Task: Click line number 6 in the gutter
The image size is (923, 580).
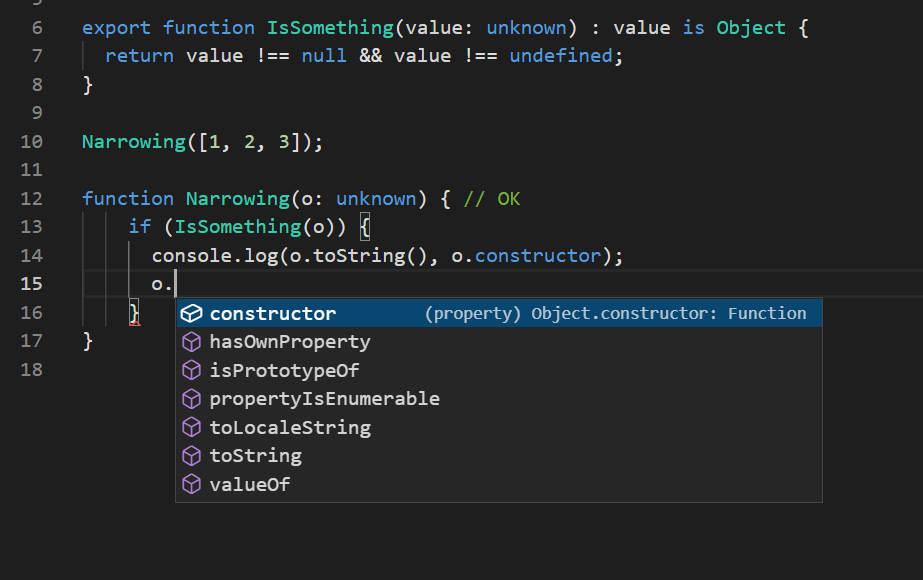Action: tap(37, 28)
